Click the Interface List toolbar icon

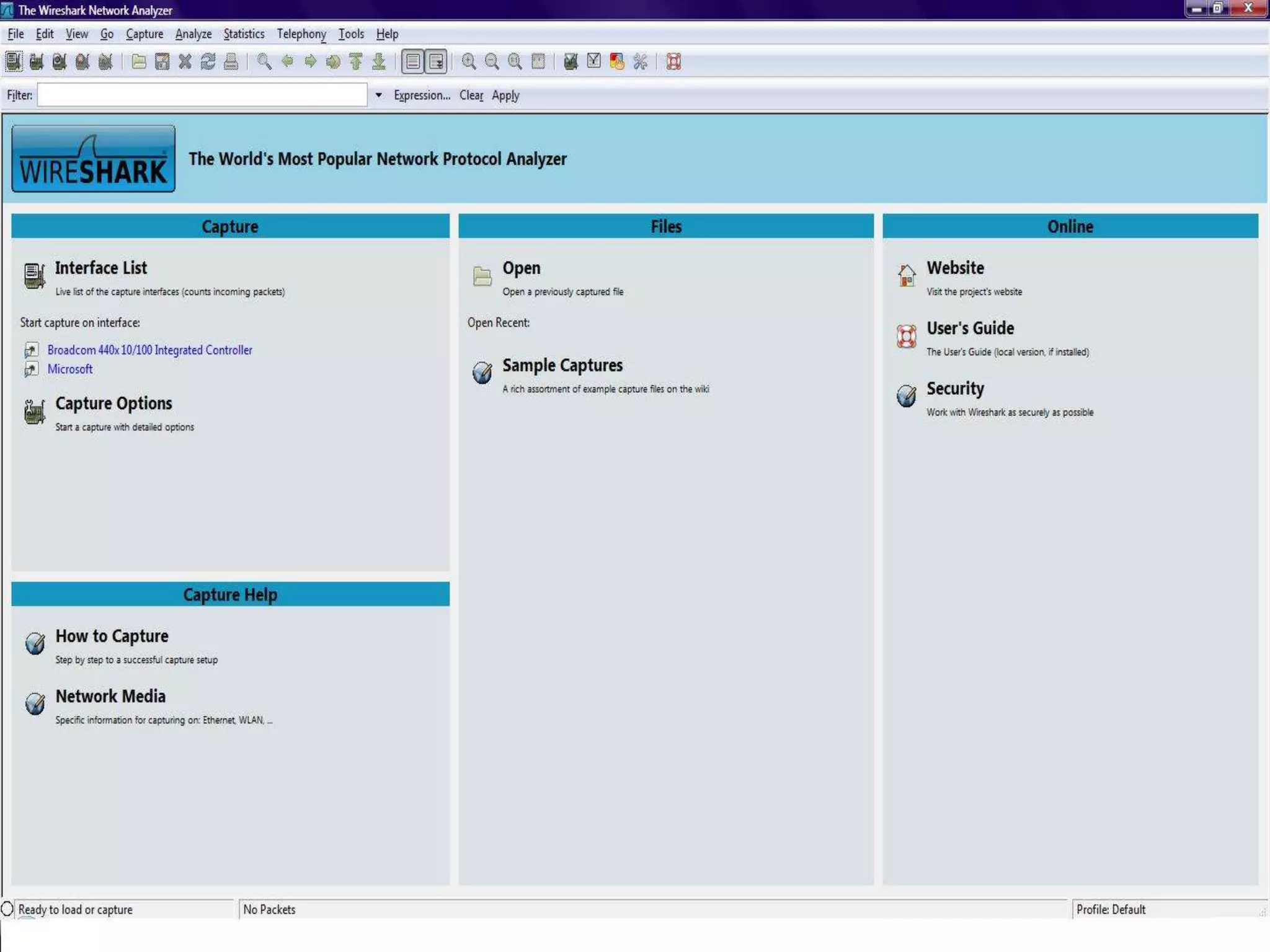[14, 61]
